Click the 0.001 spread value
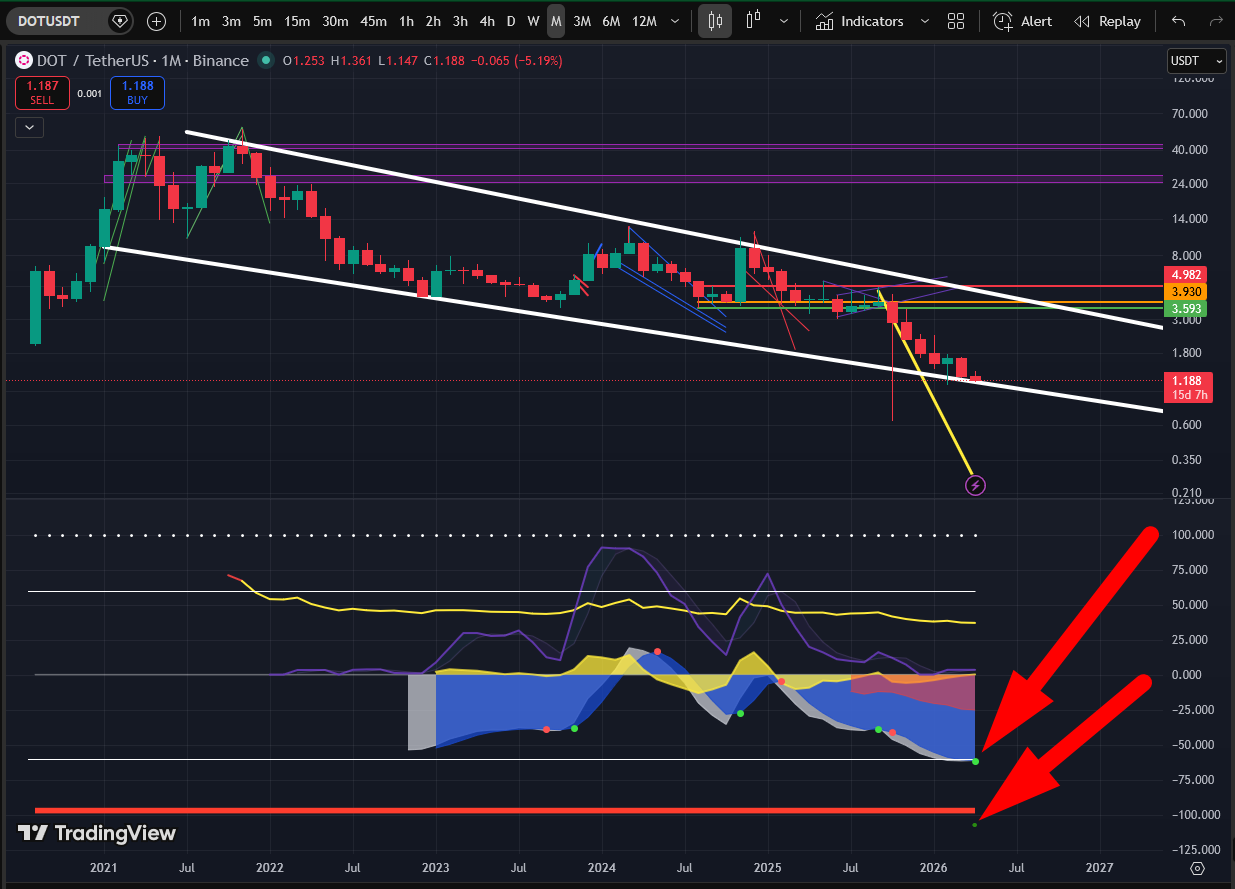This screenshot has height=889, width=1235. tap(90, 94)
